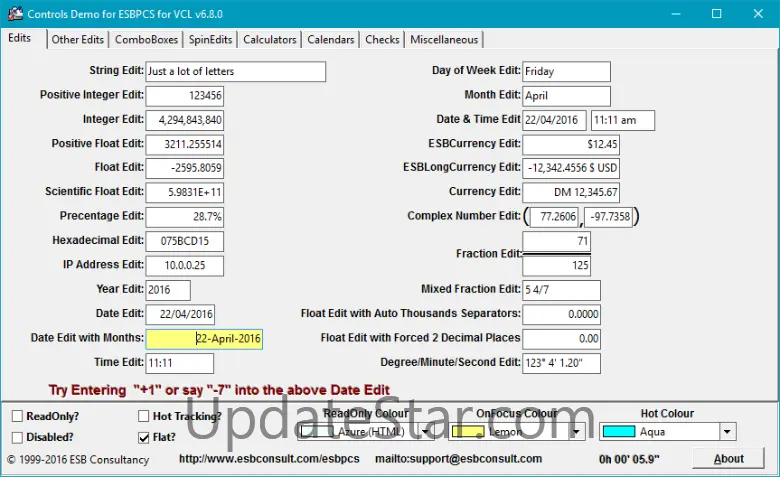Click the elapsed time 0h 00' 05.9" readout
Viewport: 780px width, 477px height.
629,459
